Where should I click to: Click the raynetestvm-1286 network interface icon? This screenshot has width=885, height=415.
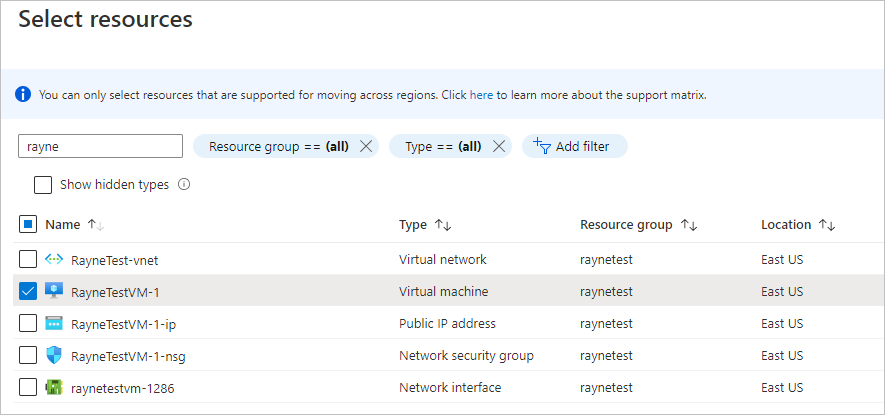[54, 387]
